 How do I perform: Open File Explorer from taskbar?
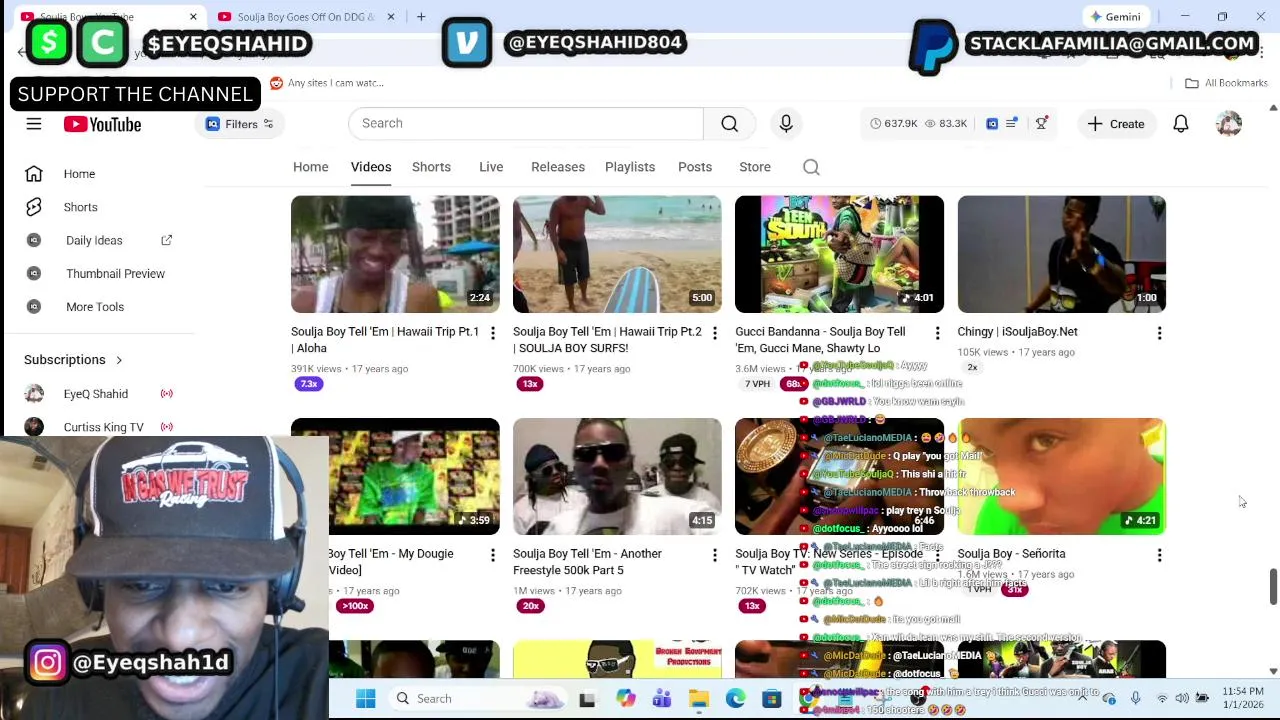pos(699,699)
